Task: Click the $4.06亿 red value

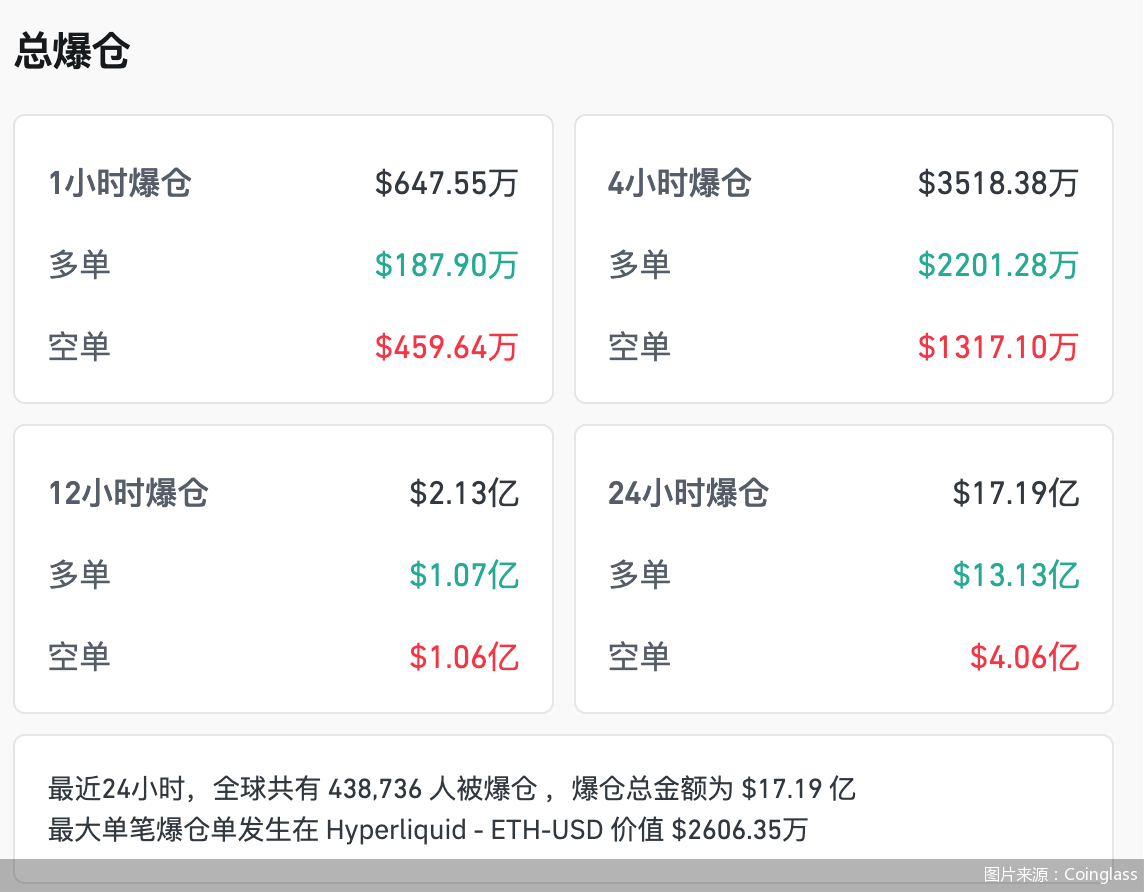Action: pyautogui.click(x=1024, y=657)
